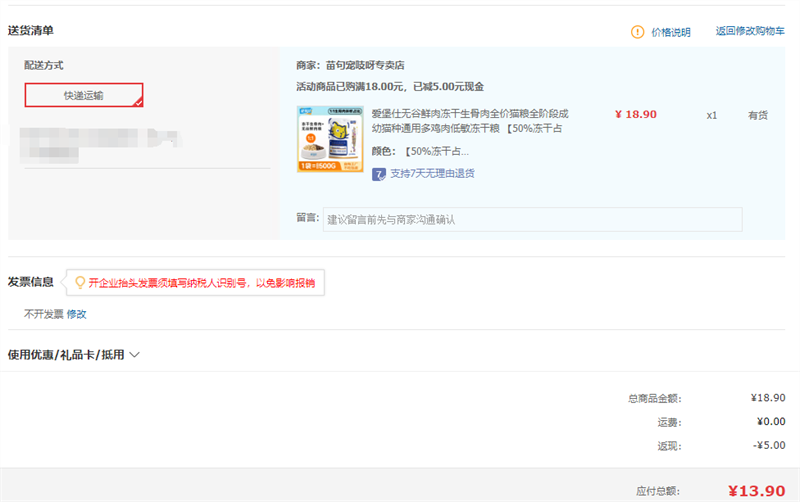Open the cat food product thumbnail
The image size is (800, 502).
coord(331,139)
